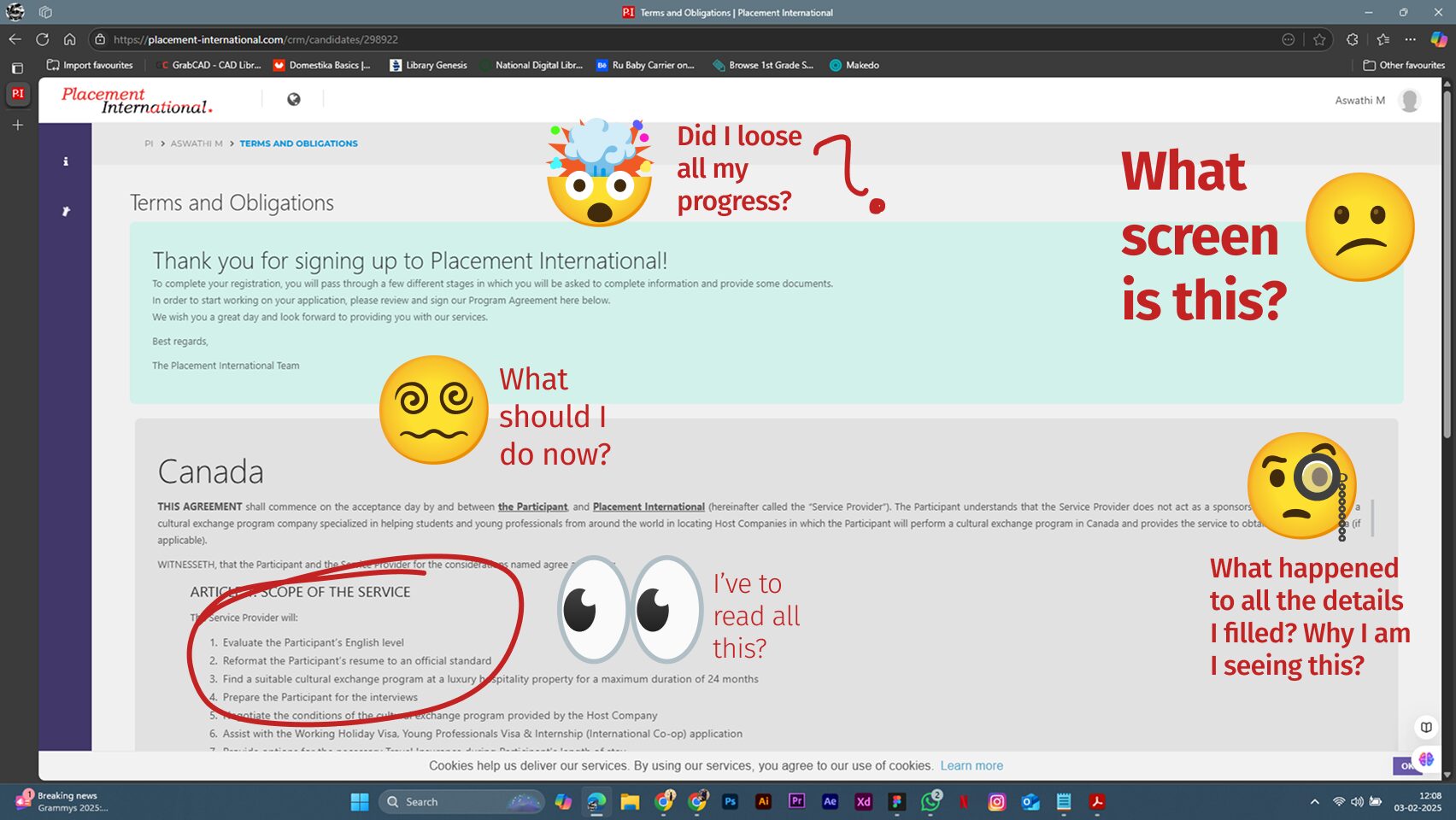Add this page to favourites star
1456x820 pixels.
pos(1319,39)
